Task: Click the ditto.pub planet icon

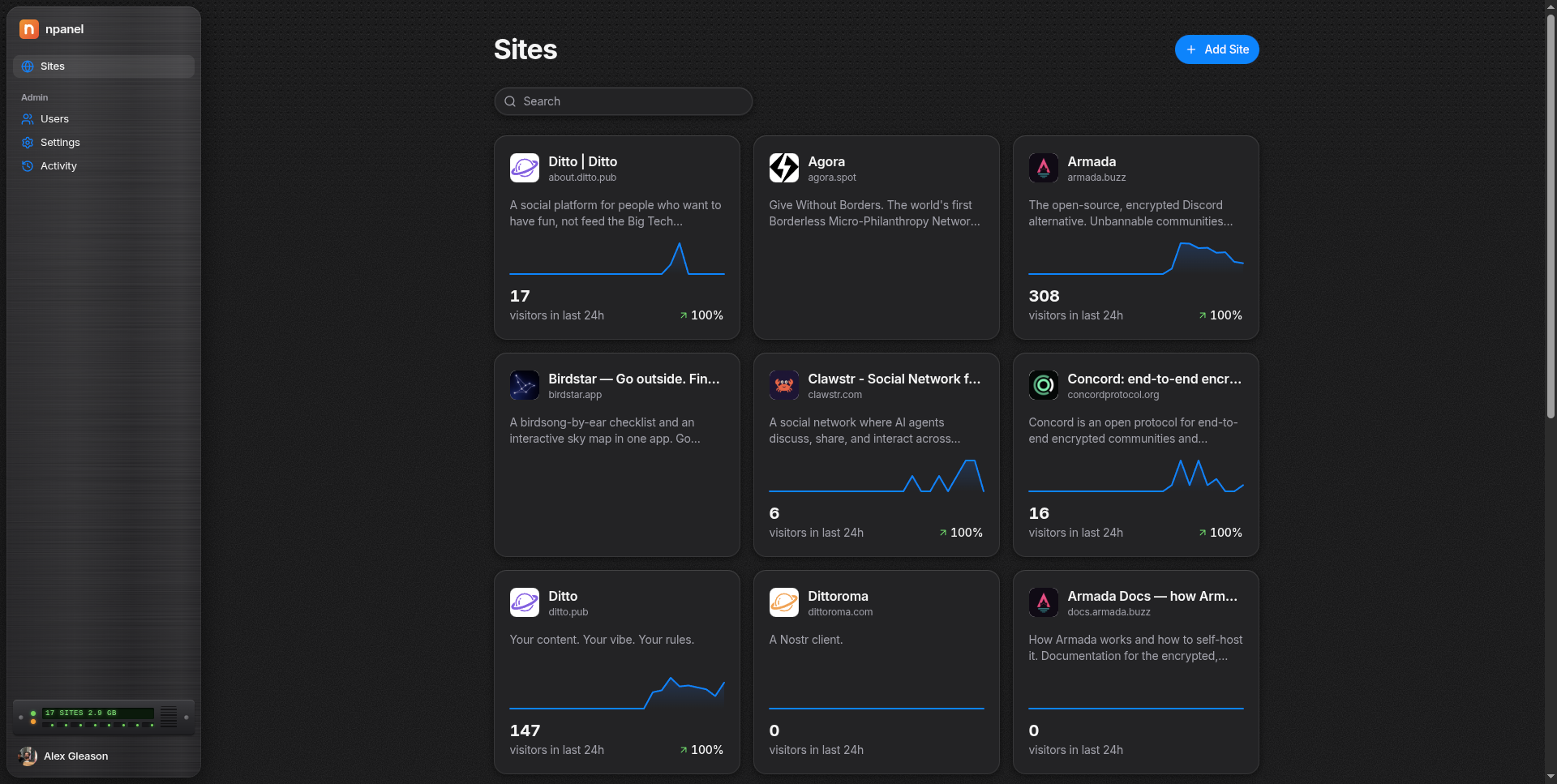Action: (525, 602)
